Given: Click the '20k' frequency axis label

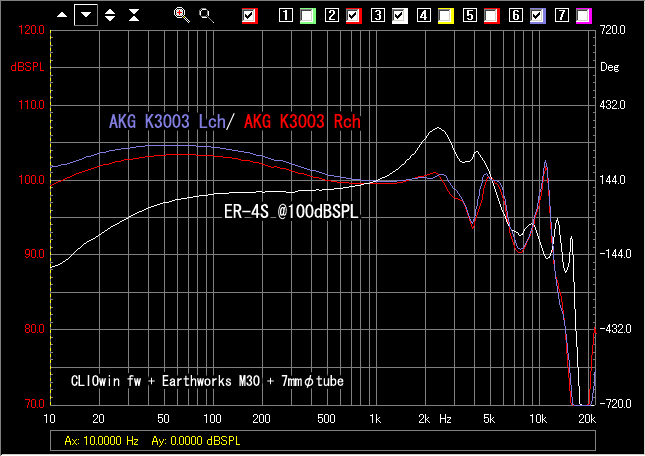Looking at the screenshot, I should point(587,419).
